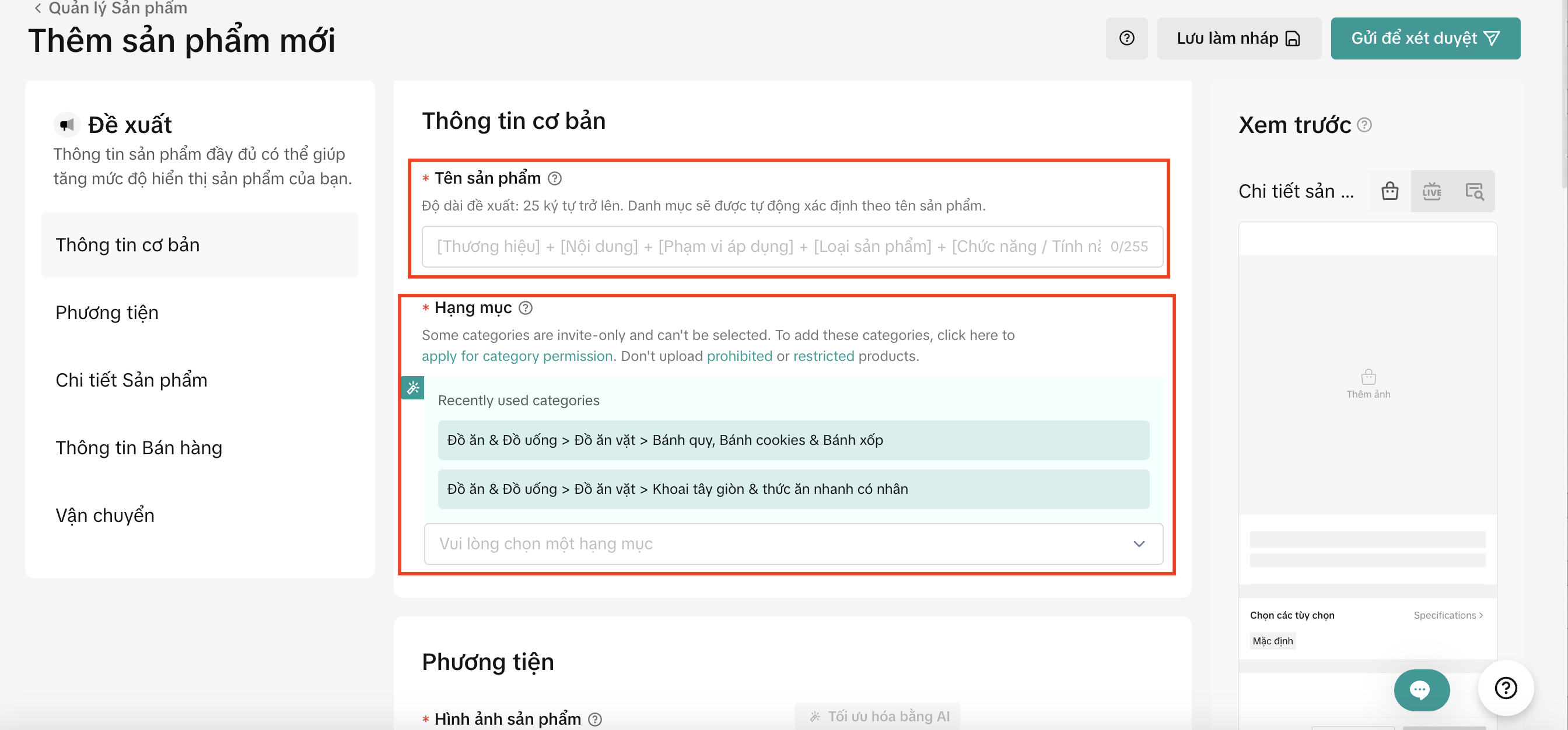Click info icon next to Hạng mục
The image size is (1568, 730).
526,308
